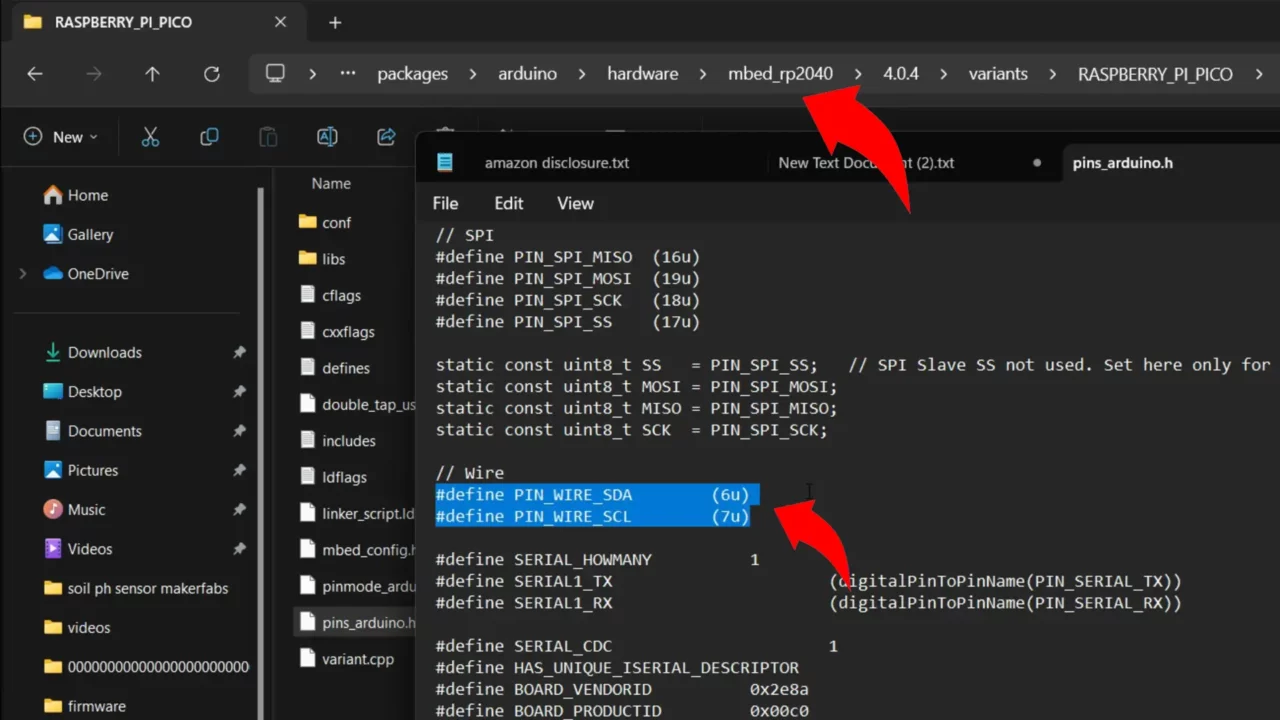This screenshot has height=720, width=1280.
Task: Click the Copy icon in toolbar
Action: 209,137
